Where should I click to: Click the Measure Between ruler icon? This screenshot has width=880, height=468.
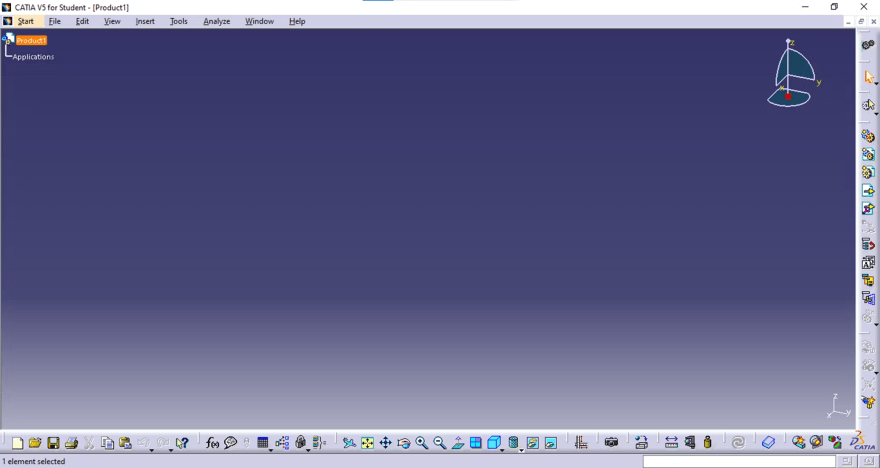[671, 443]
